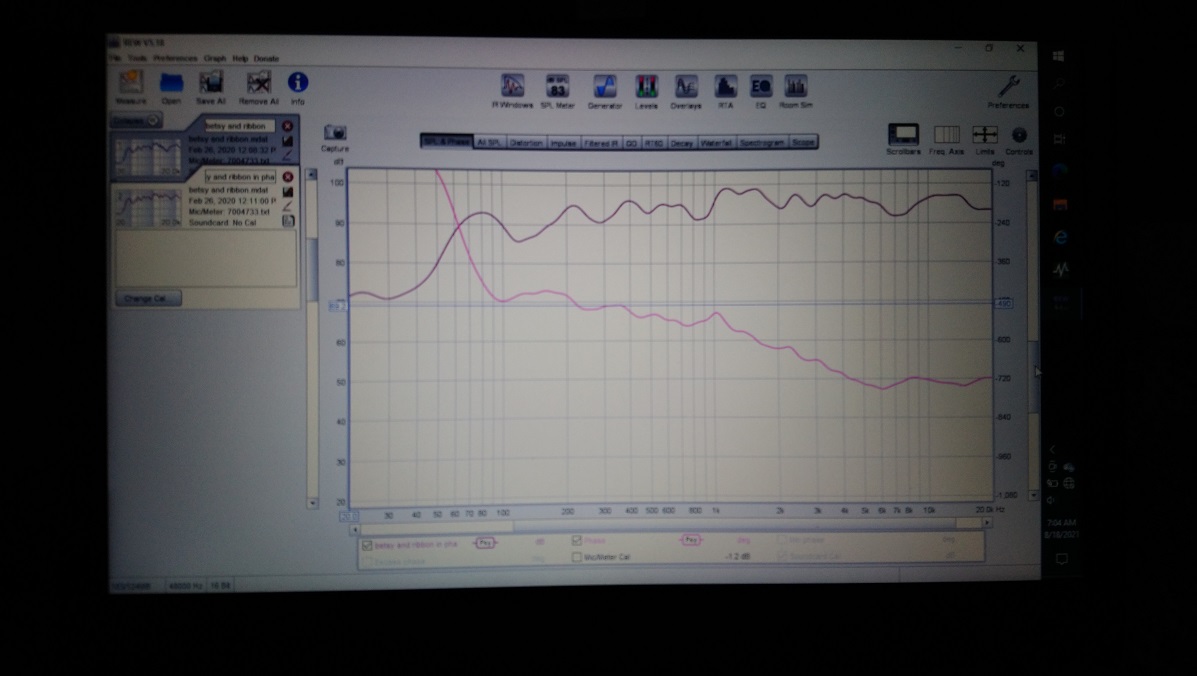Open the File menu
Image resolution: width=1197 pixels, height=676 pixels.
(x=115, y=58)
